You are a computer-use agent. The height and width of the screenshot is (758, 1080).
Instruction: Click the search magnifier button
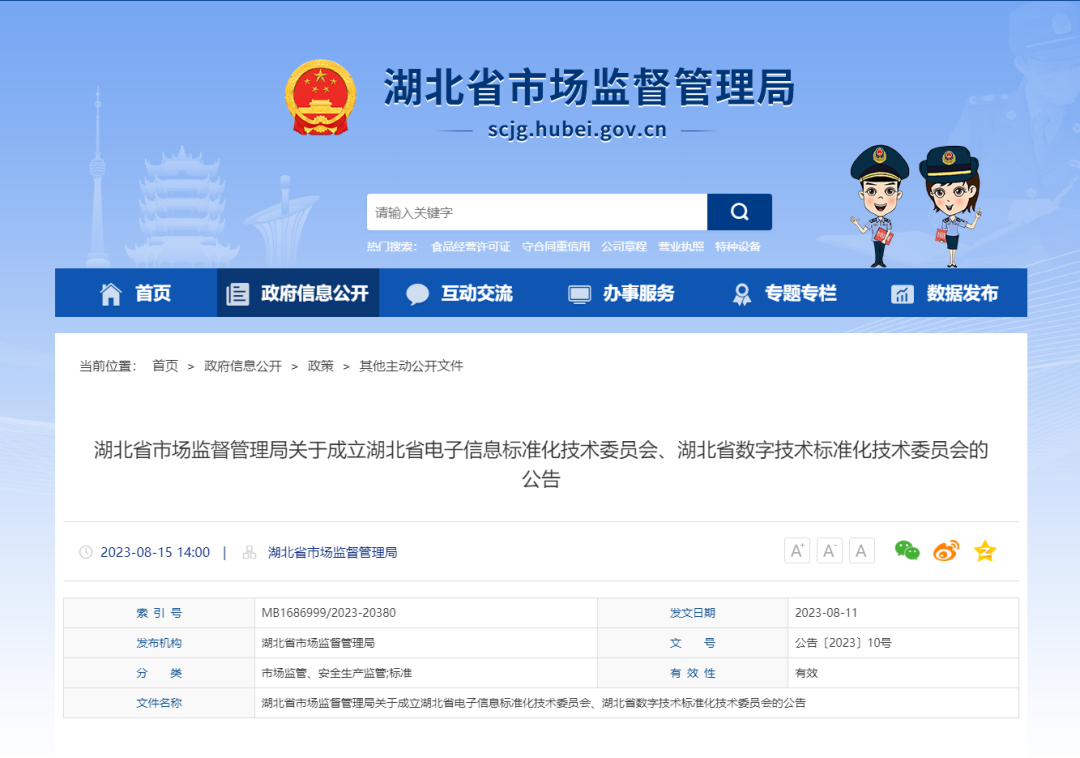point(739,212)
